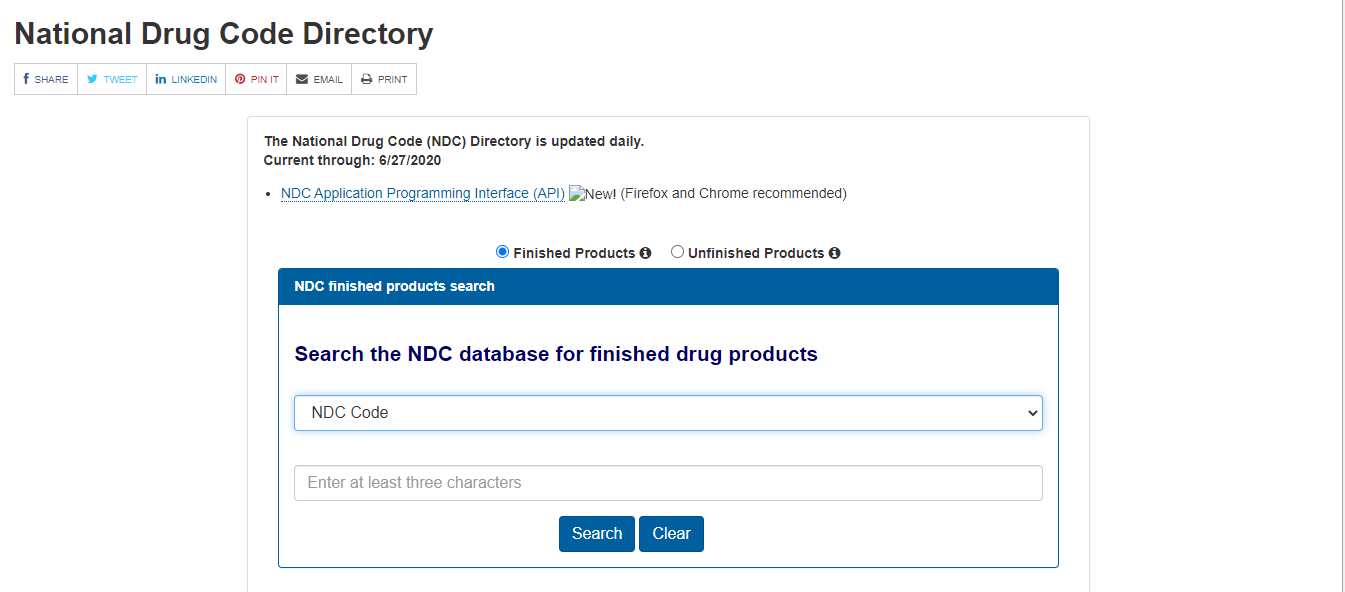
Task: Select the Finished Products radio button
Action: (x=502, y=252)
